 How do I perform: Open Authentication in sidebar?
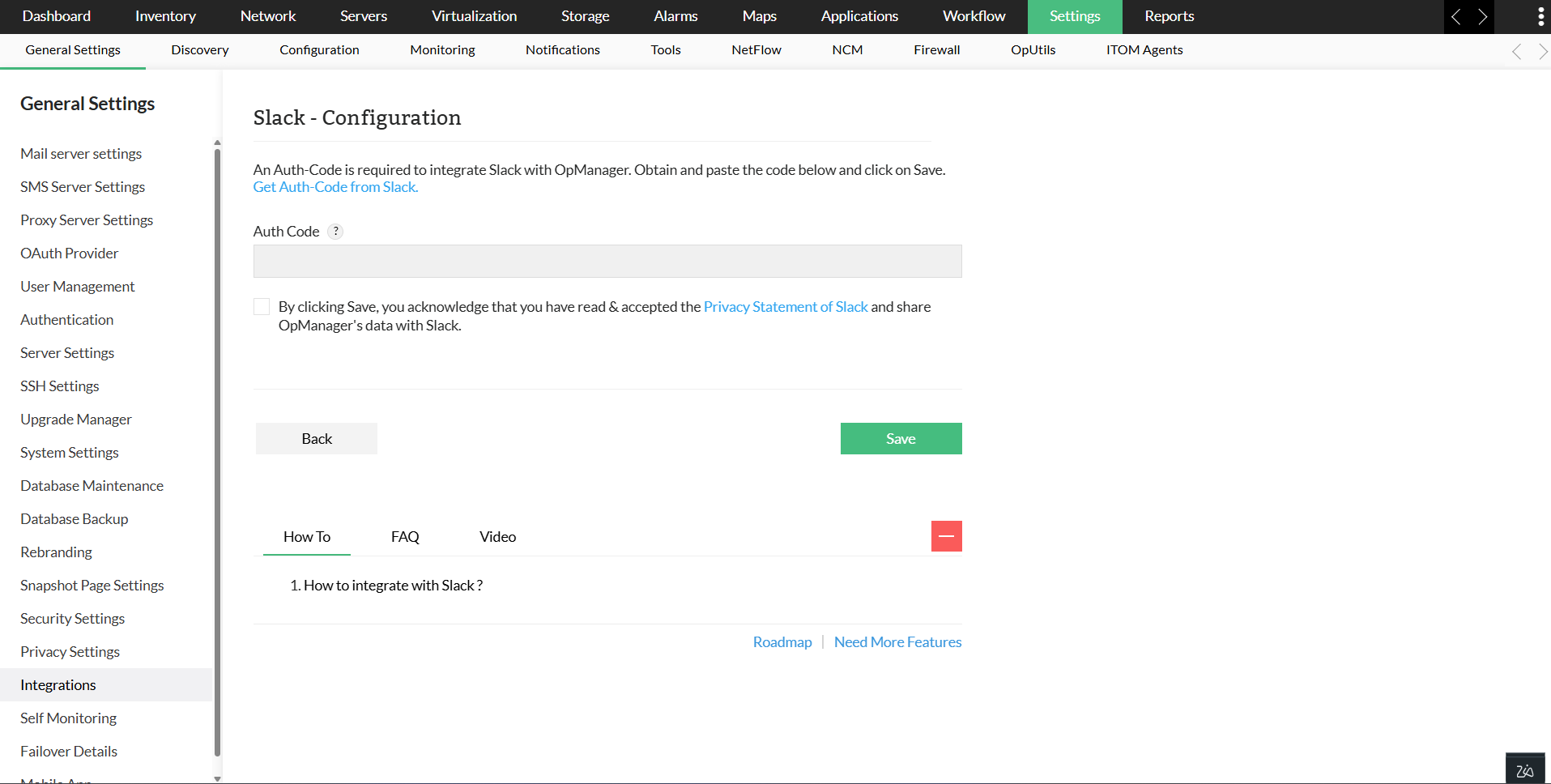(x=67, y=320)
